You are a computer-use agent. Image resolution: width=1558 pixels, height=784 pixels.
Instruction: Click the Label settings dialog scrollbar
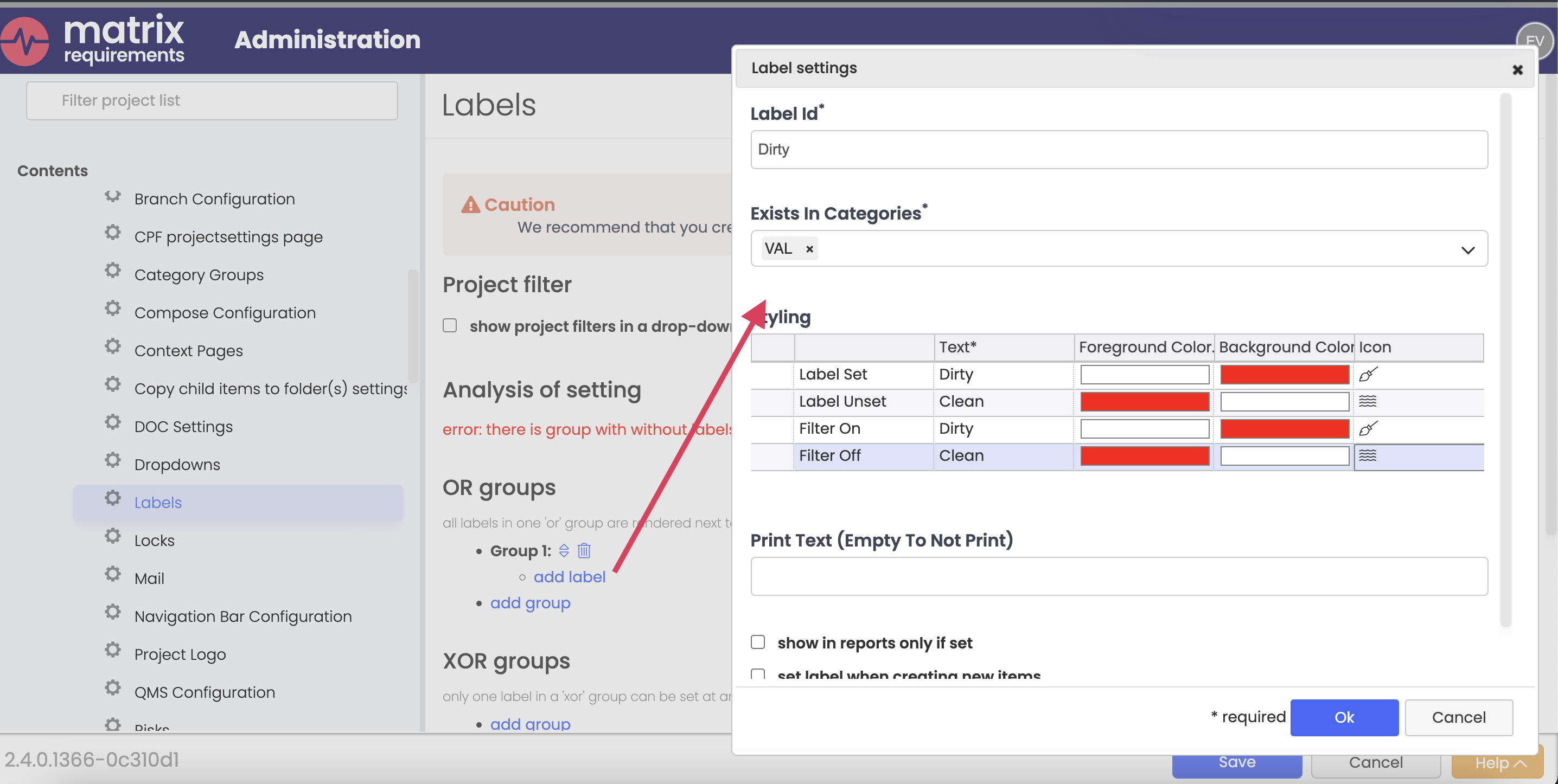click(x=1505, y=359)
